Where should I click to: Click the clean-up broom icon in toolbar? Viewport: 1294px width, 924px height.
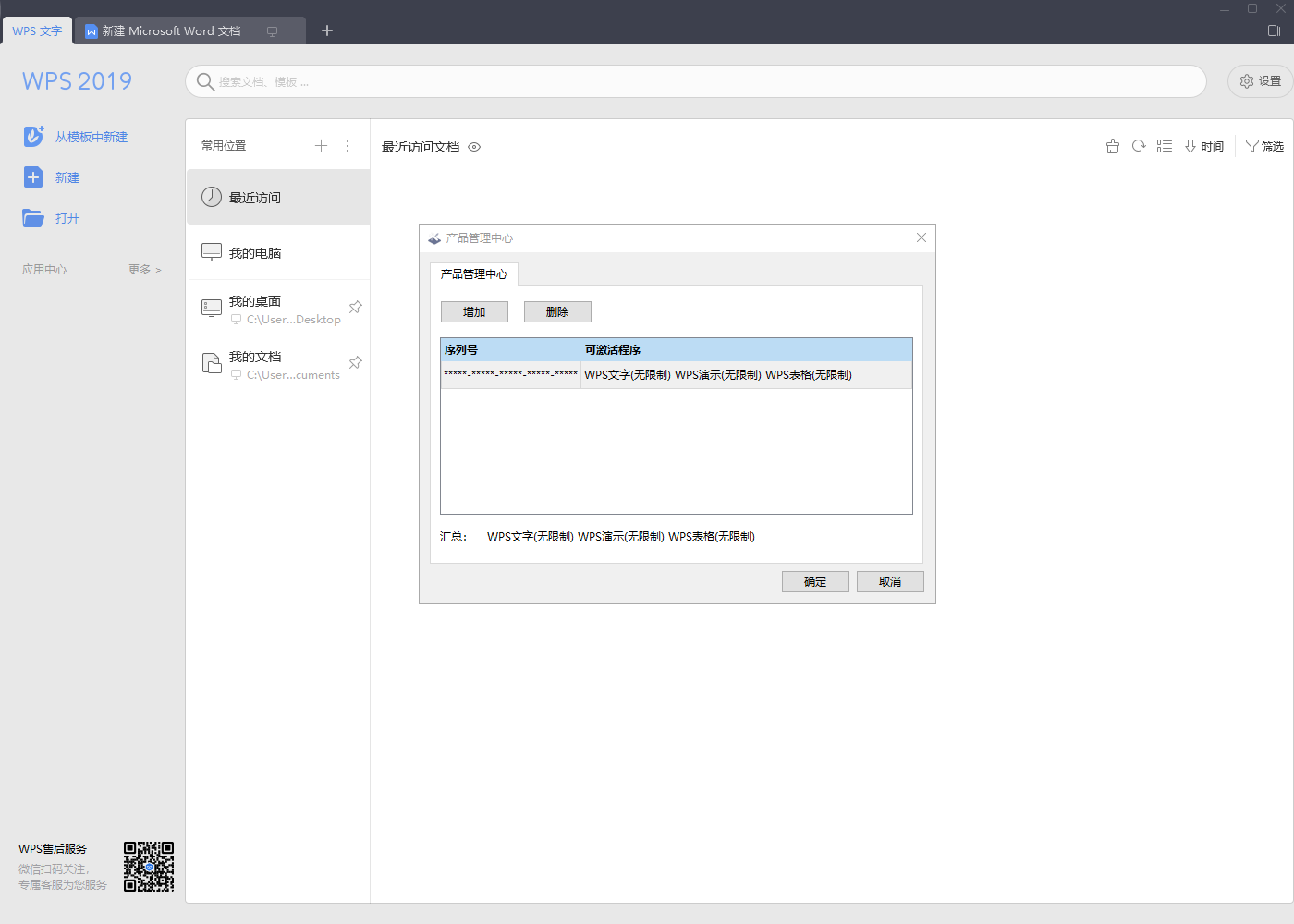pos(1113,146)
